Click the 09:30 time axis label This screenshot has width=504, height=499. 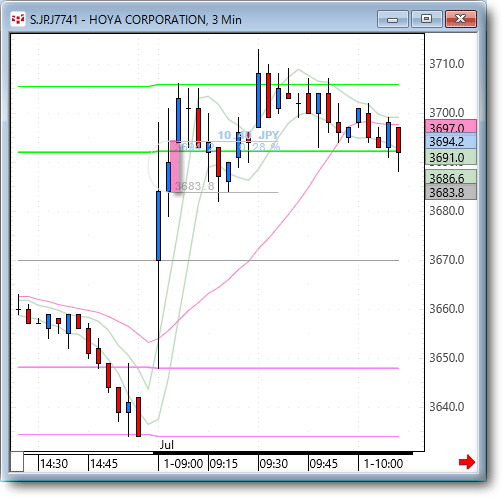274,464
